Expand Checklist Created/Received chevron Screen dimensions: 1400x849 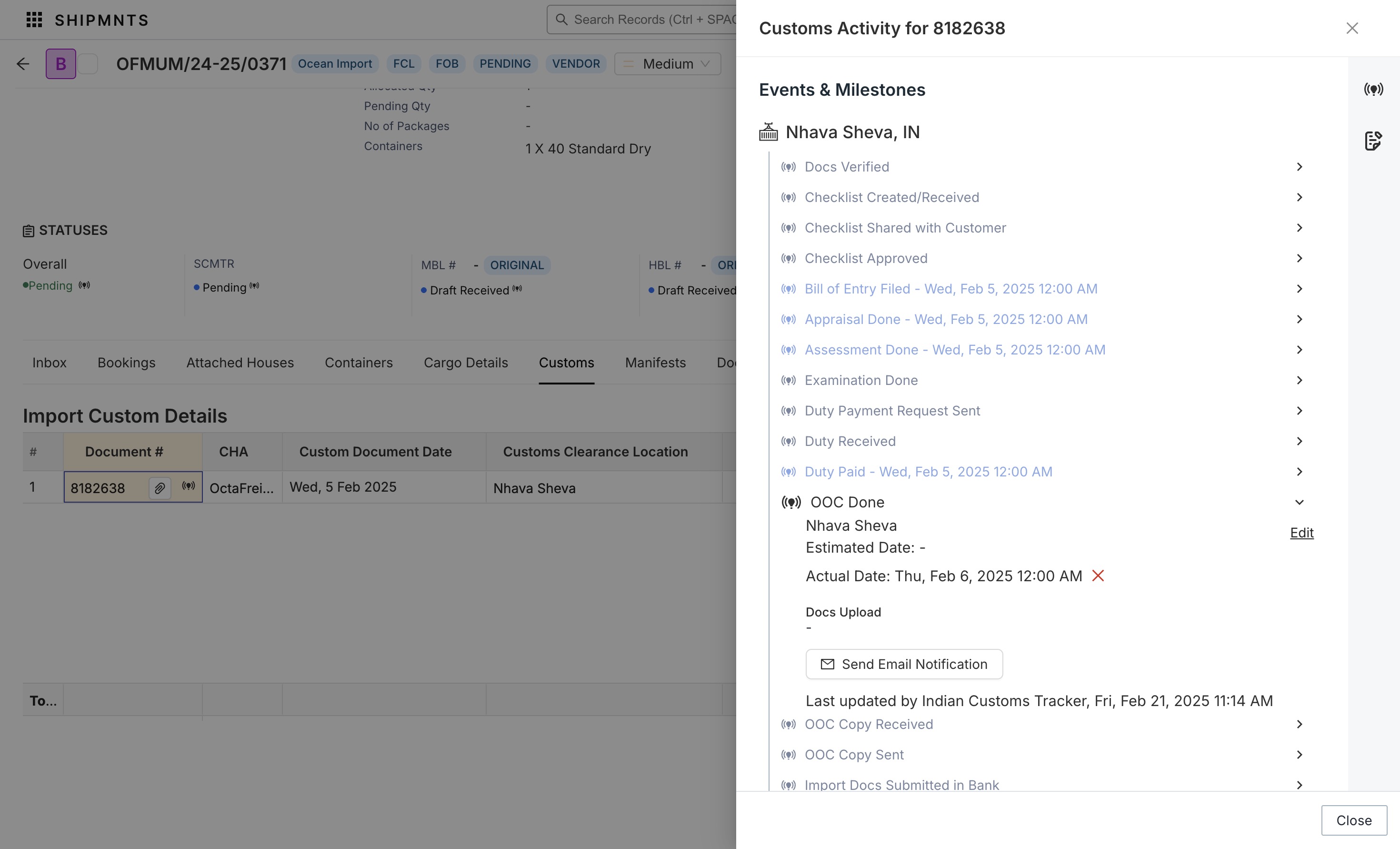1300,197
